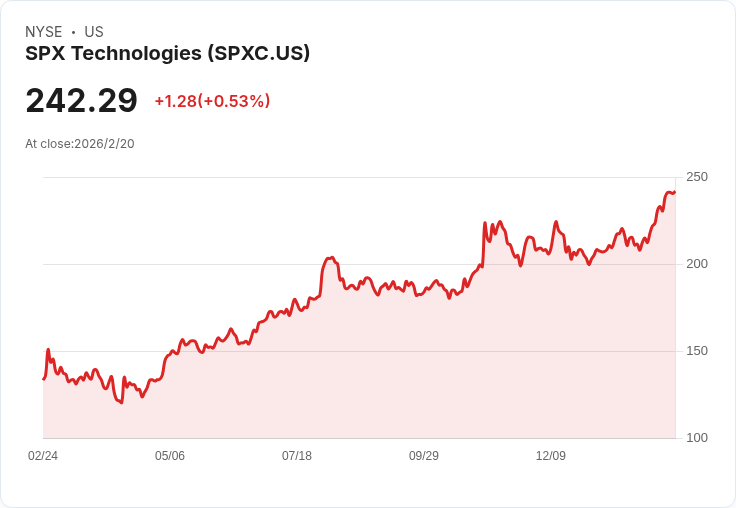
Task: Click the NYSE exchange label
Action: [x=44, y=32]
